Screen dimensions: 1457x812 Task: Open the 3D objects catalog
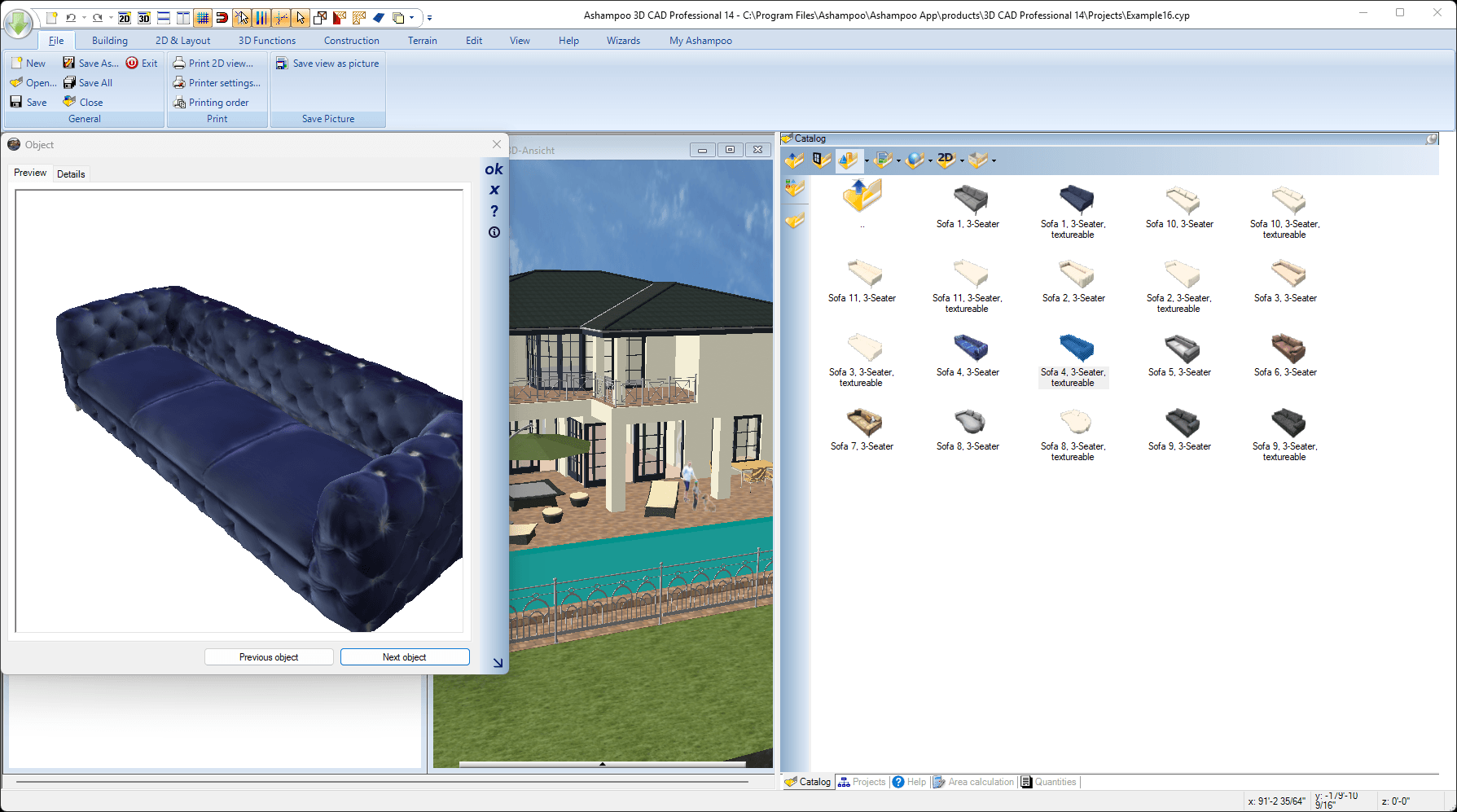pyautogui.click(x=848, y=160)
